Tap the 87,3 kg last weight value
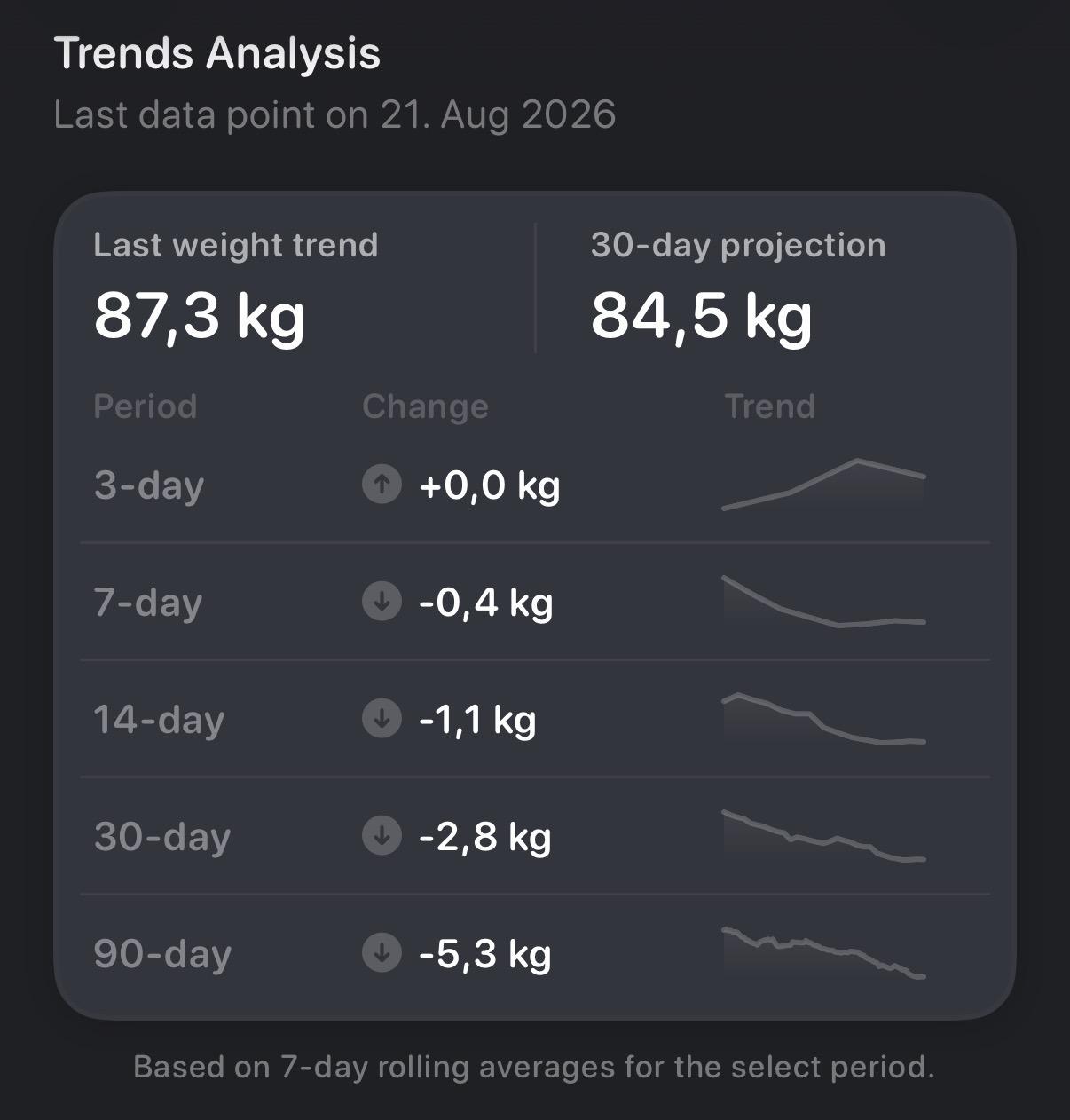 [x=200, y=317]
